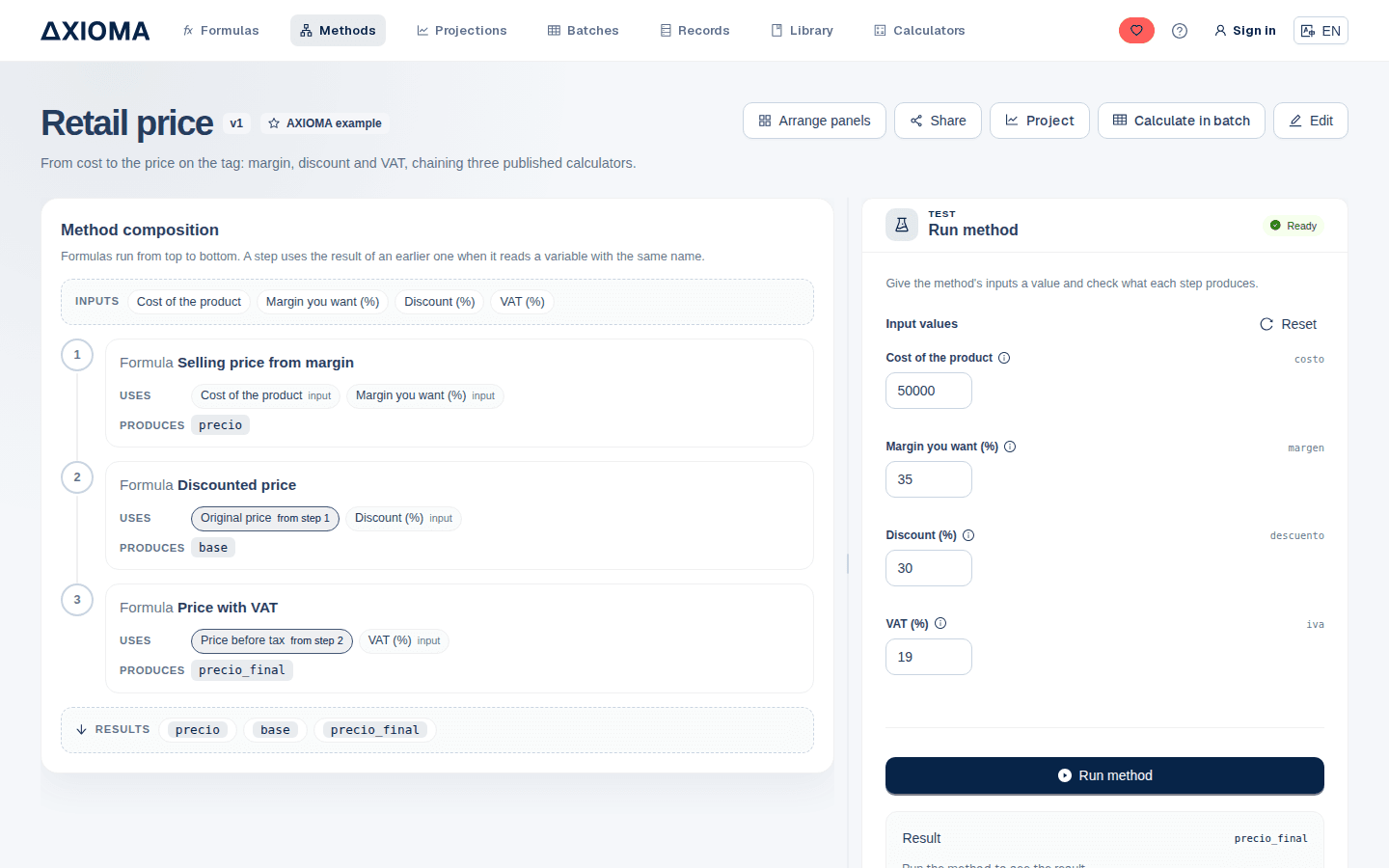This screenshot has height=868, width=1389.
Task: Open Projections in the navigation bar
Action: (461, 31)
